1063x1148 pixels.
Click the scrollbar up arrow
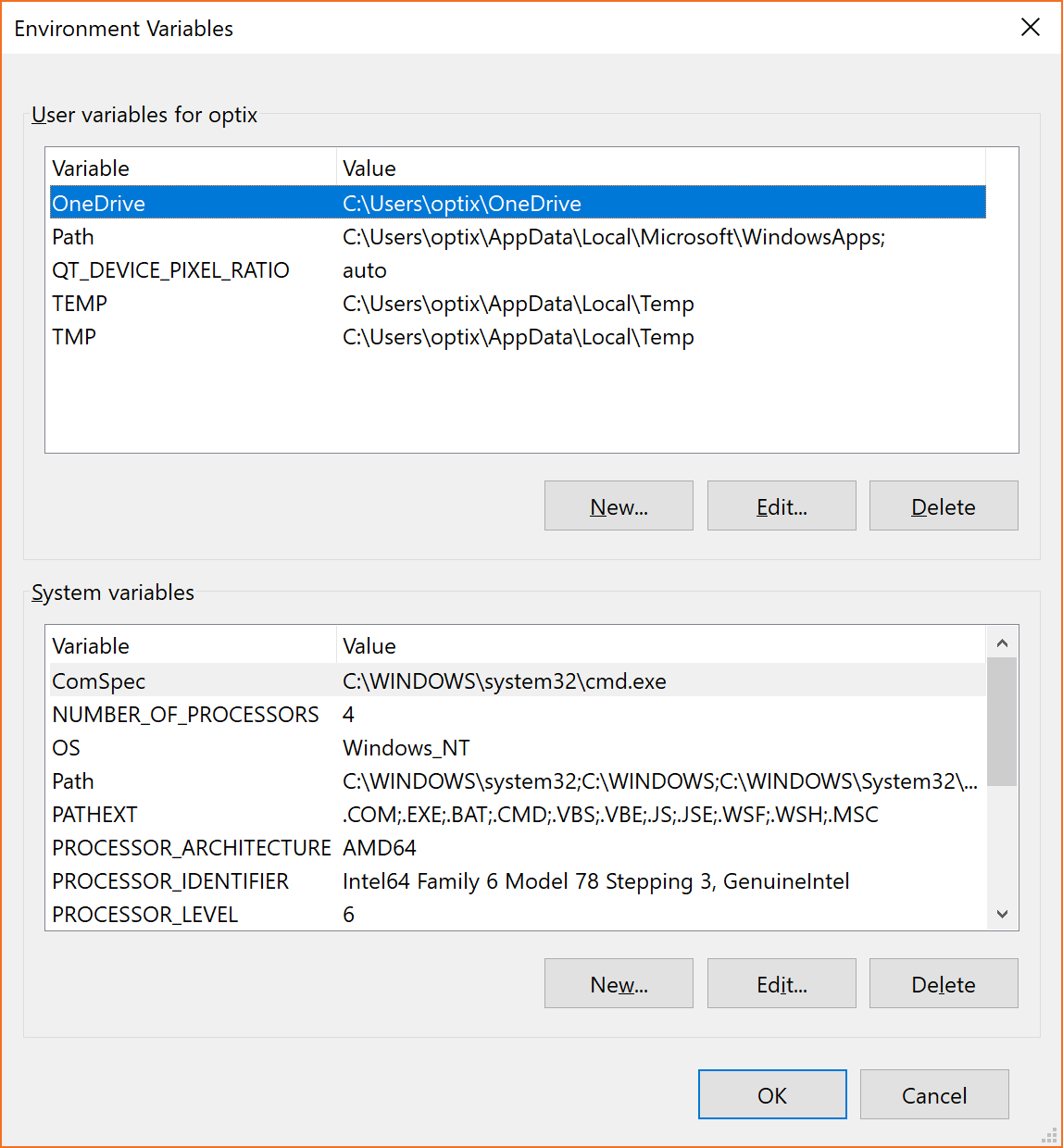(1003, 641)
